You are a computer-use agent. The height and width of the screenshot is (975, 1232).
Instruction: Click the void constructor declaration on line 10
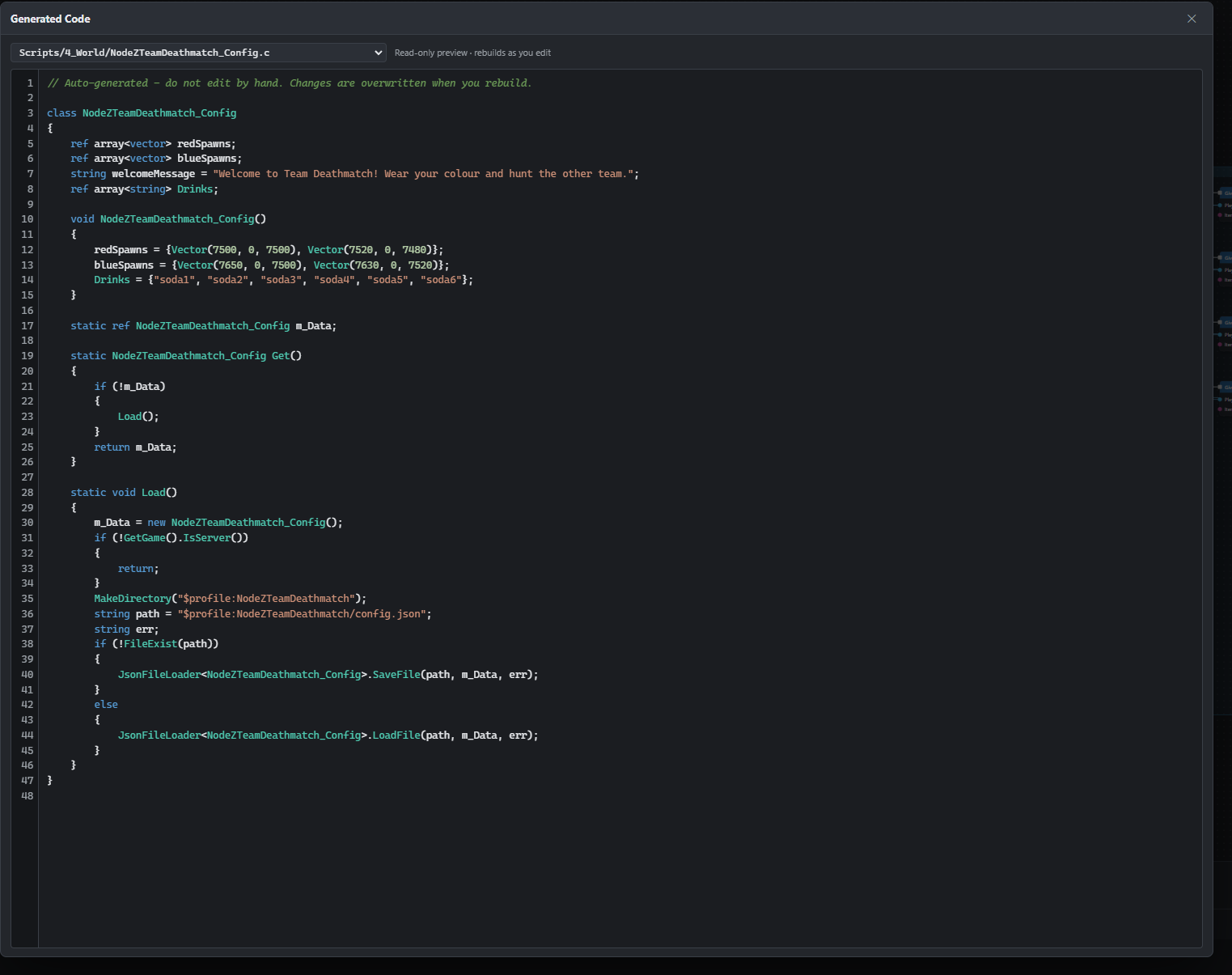tap(168, 219)
